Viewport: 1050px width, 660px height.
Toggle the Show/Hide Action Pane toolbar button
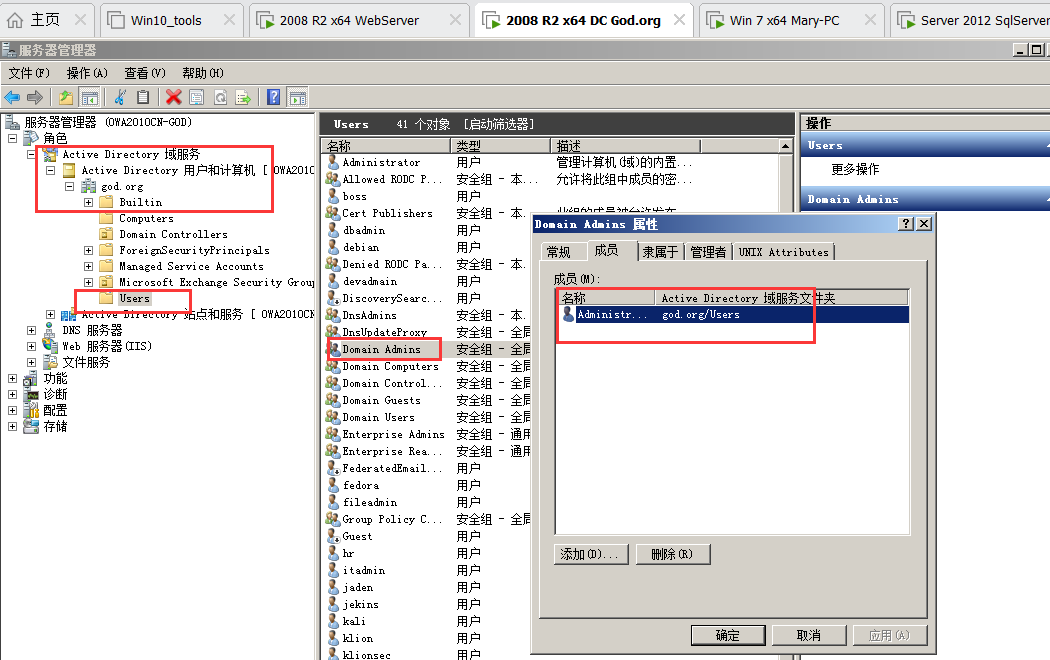pos(296,97)
